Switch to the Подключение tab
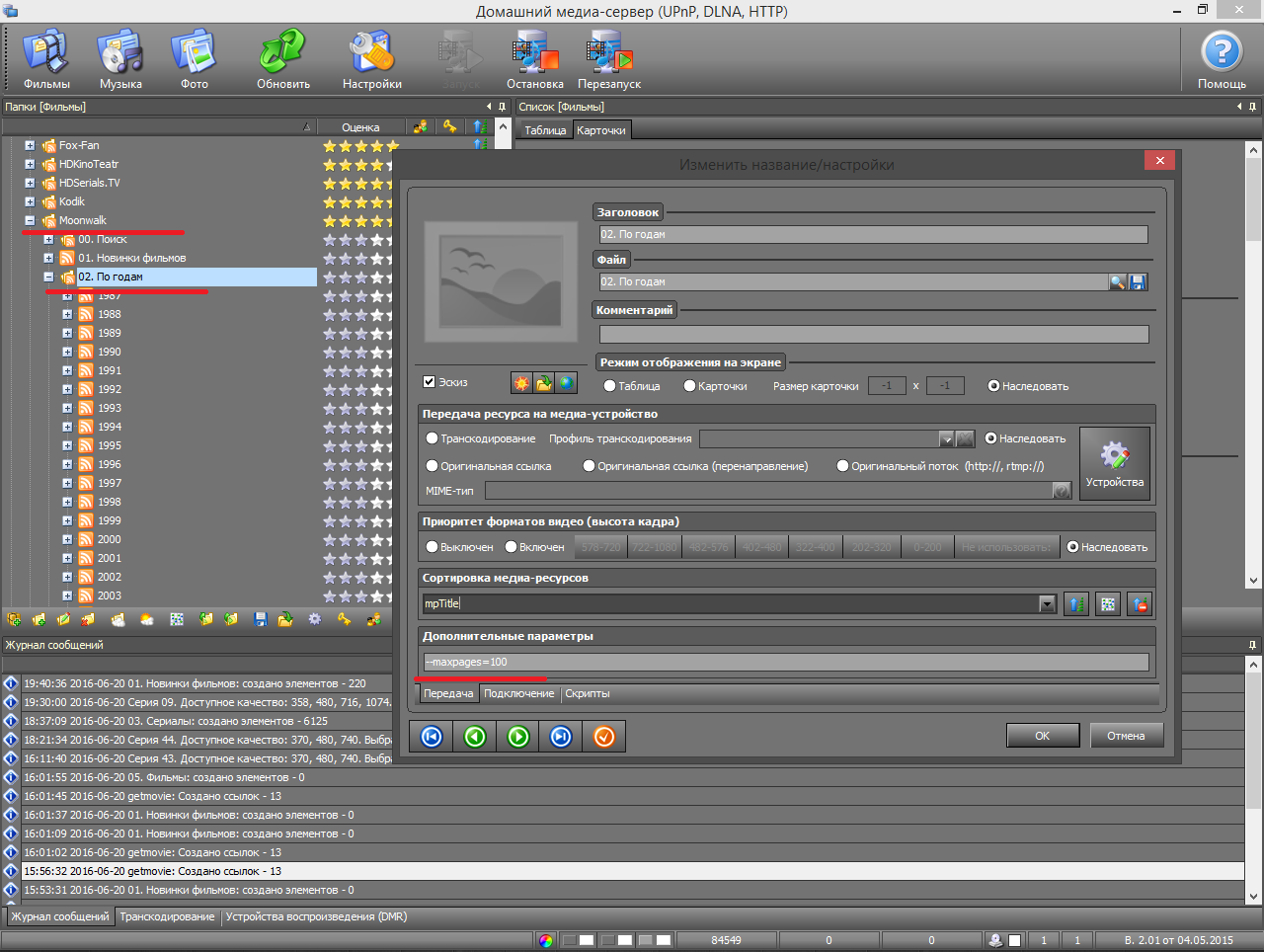 coord(518,693)
